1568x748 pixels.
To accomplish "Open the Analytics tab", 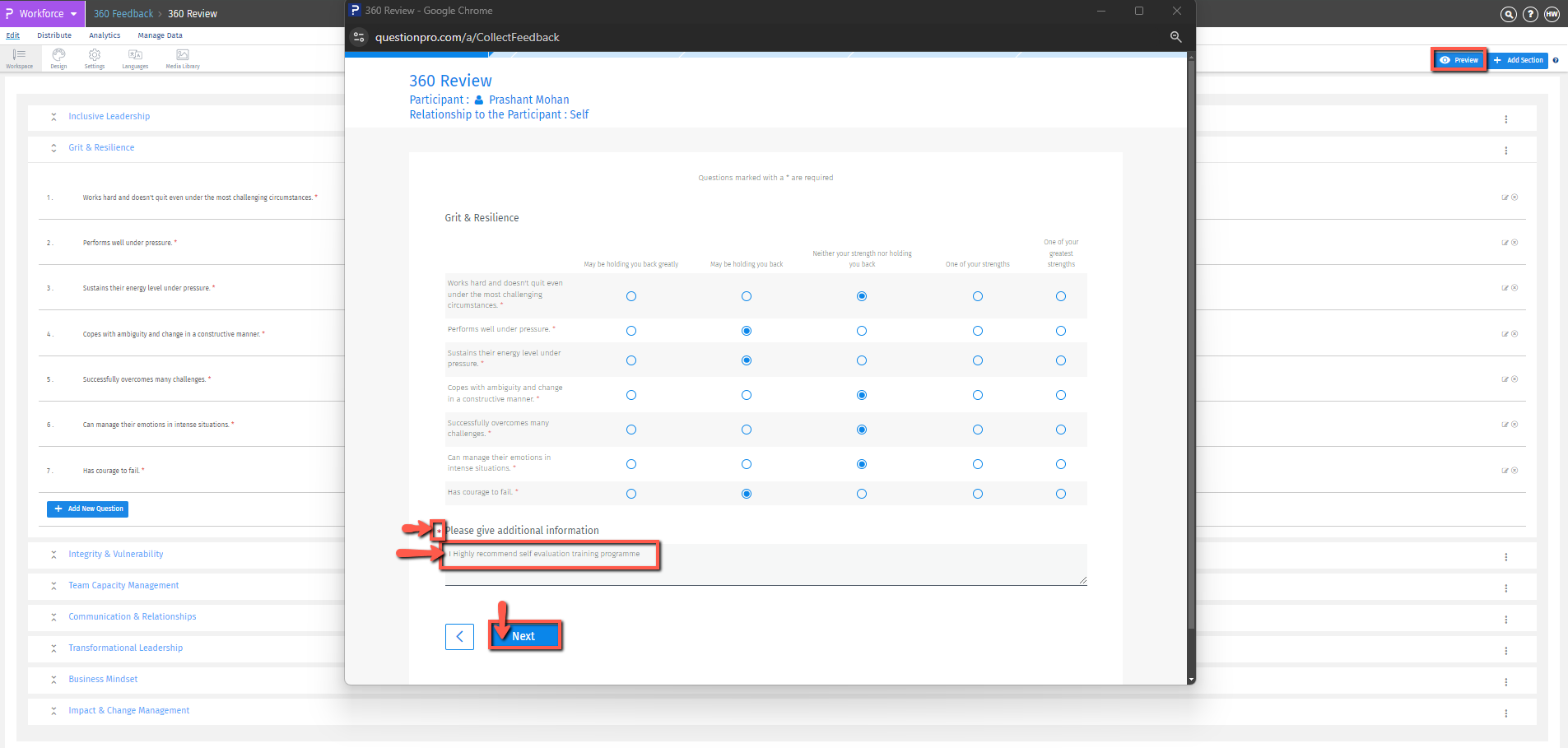I will pyautogui.click(x=105, y=35).
